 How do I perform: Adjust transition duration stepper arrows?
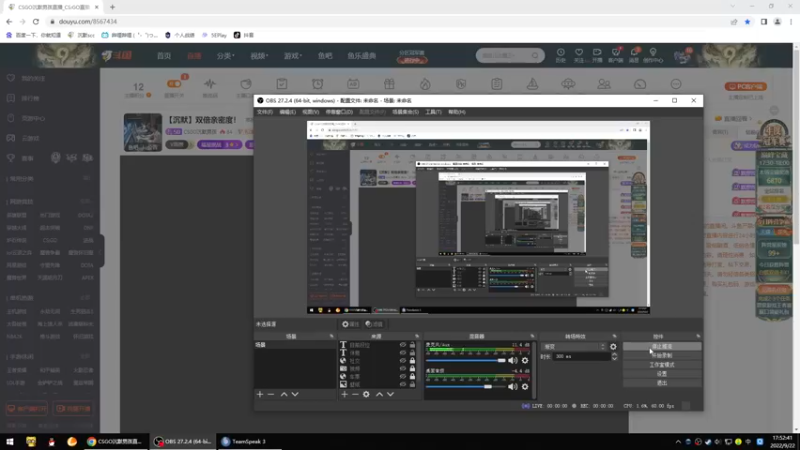tap(614, 357)
